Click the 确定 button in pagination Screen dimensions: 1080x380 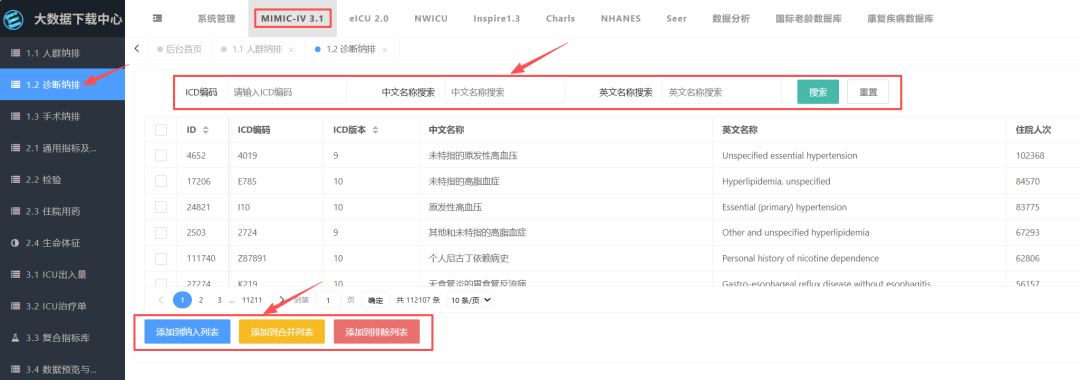[x=375, y=300]
